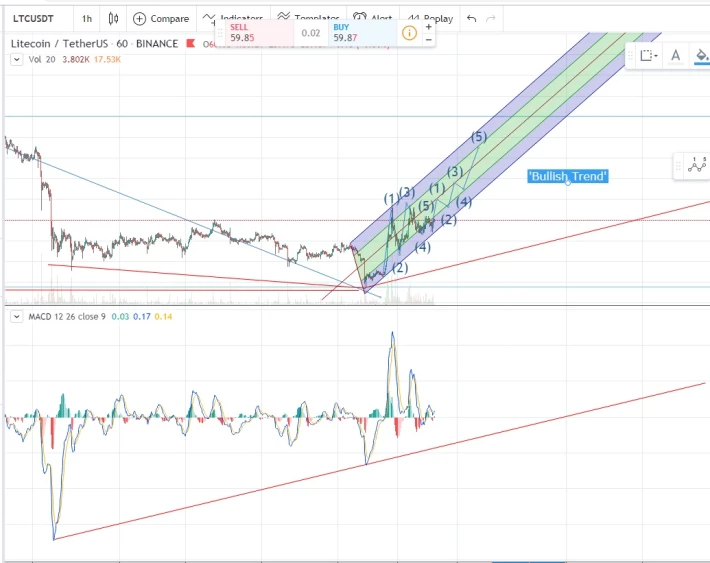Open the candlestick chart style selector
The image size is (710, 563).
113,19
